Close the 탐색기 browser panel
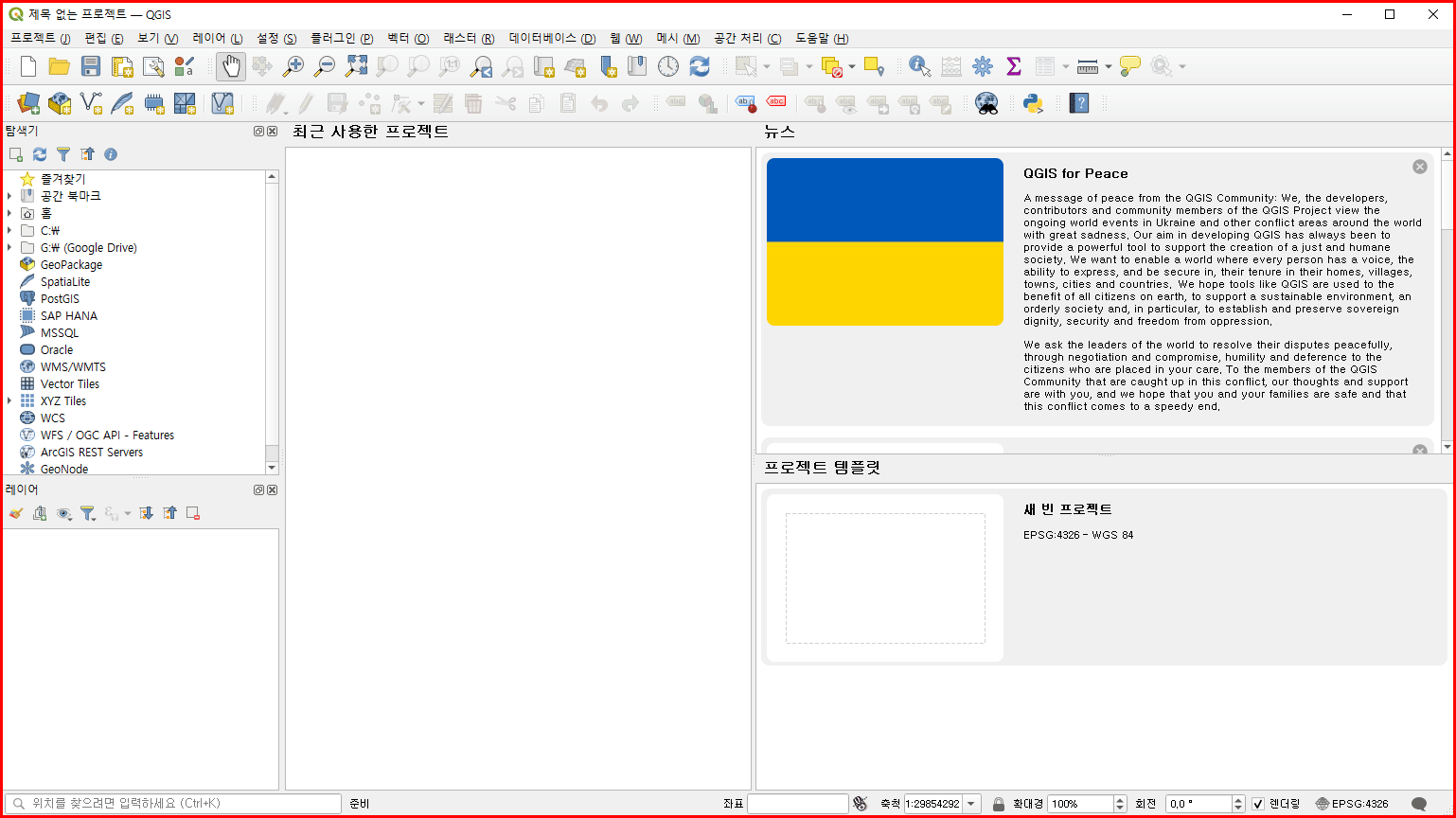This screenshot has height=818, width=1456. tap(273, 132)
